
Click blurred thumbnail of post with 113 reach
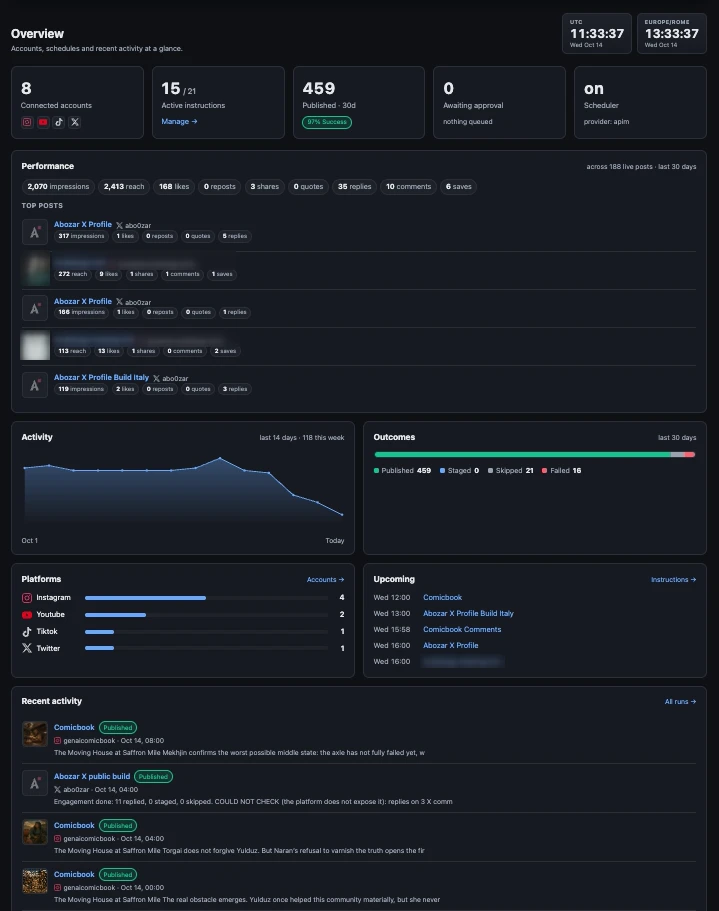(35, 346)
